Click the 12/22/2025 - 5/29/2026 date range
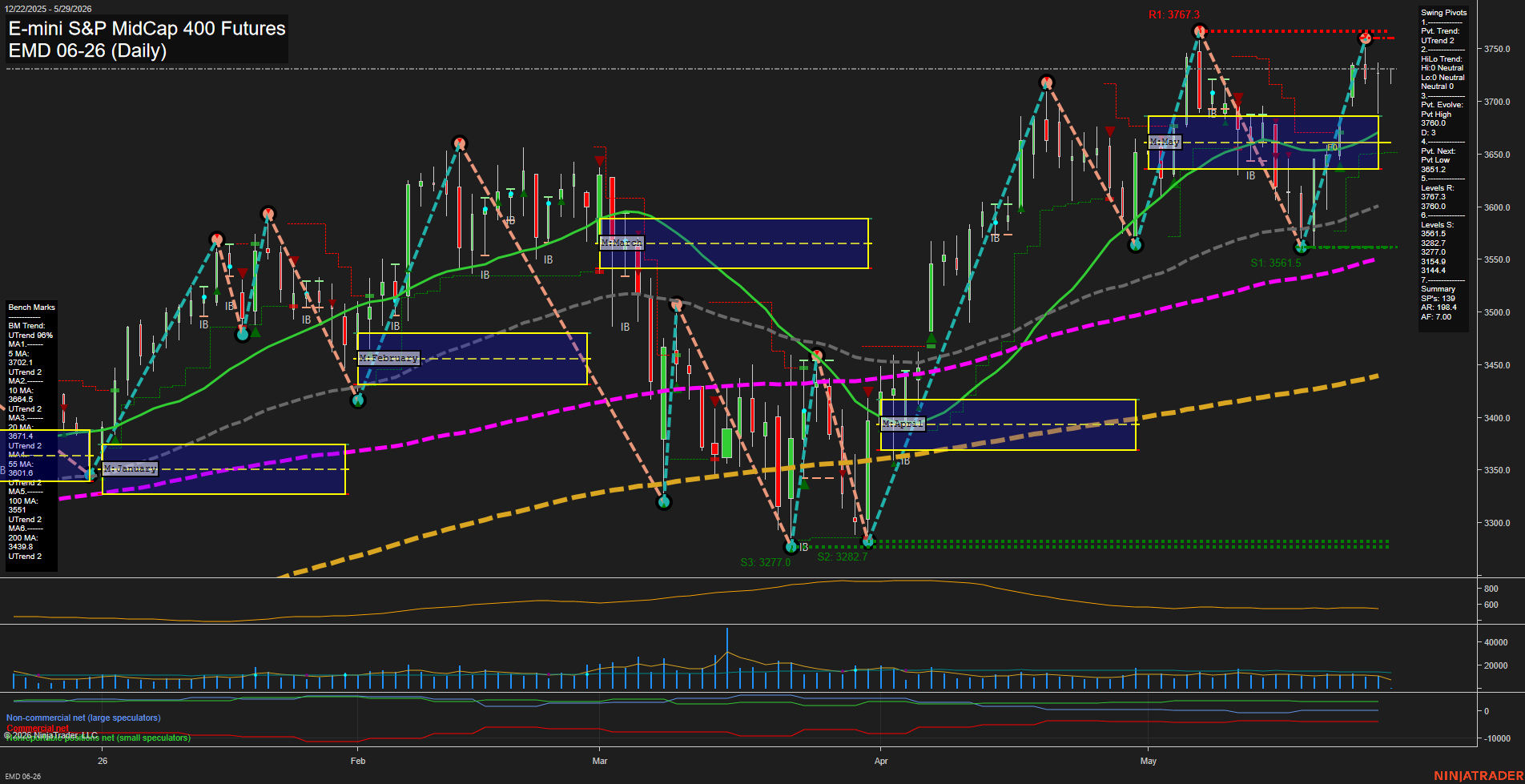Viewport: 1525px width, 784px height. 47,9
